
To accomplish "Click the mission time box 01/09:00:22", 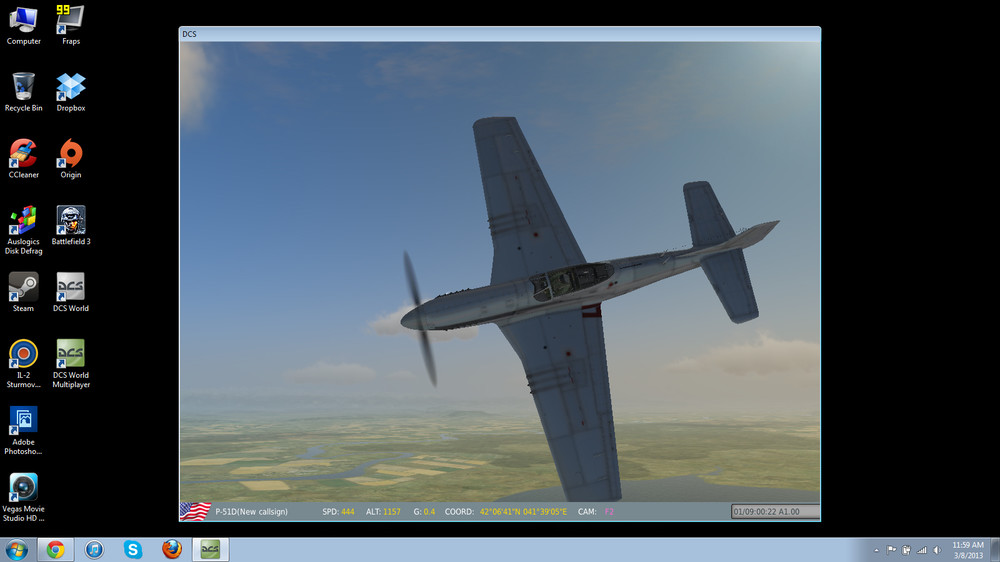I will coord(775,512).
